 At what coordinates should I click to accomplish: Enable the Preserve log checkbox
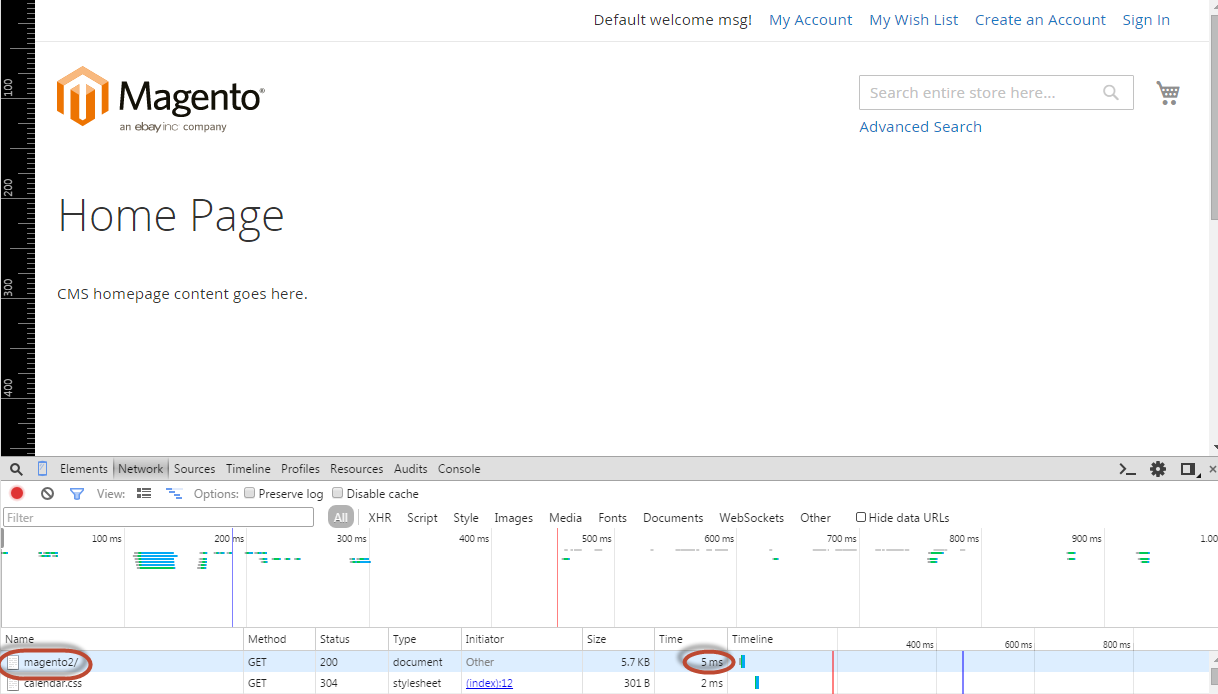click(250, 493)
